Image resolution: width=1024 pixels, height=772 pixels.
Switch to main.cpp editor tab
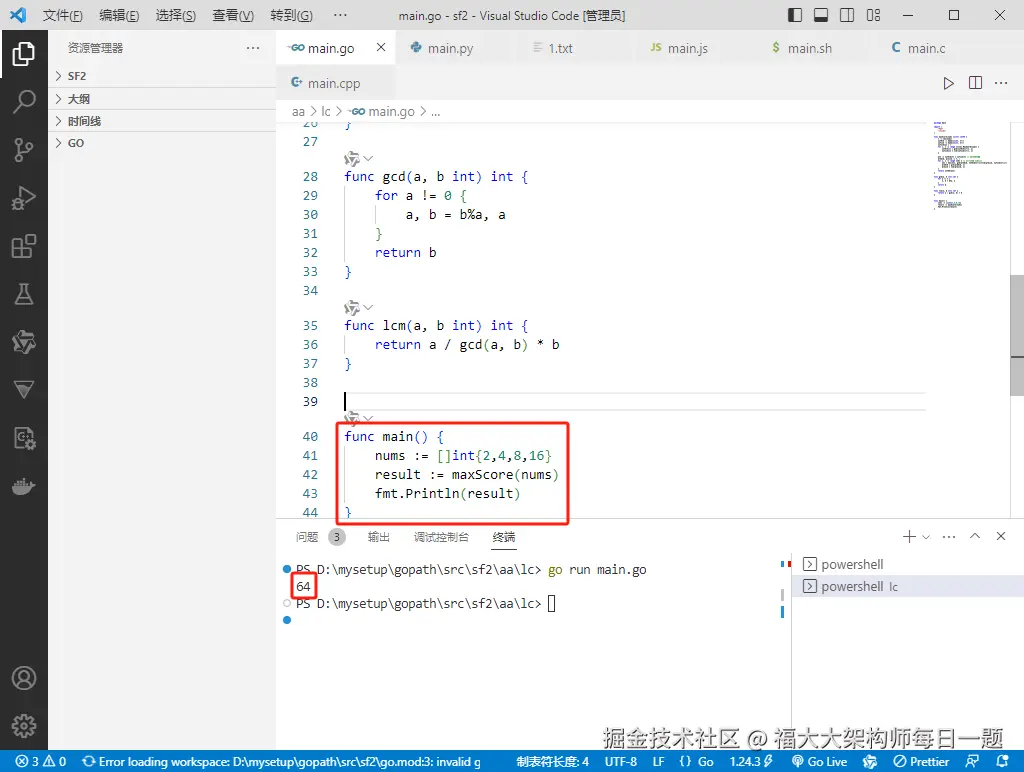334,83
